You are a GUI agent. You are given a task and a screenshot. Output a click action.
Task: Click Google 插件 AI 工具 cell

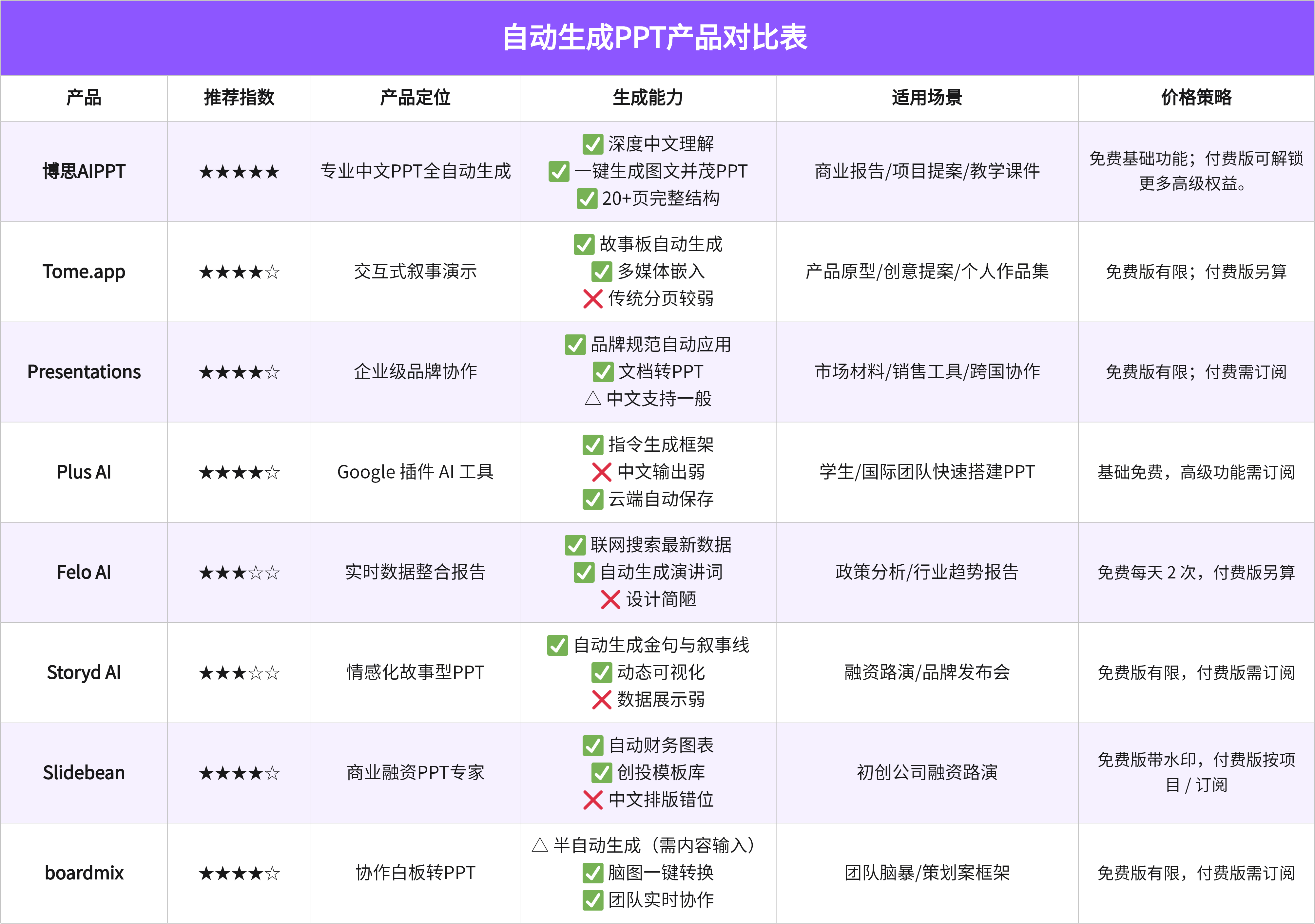[415, 472]
